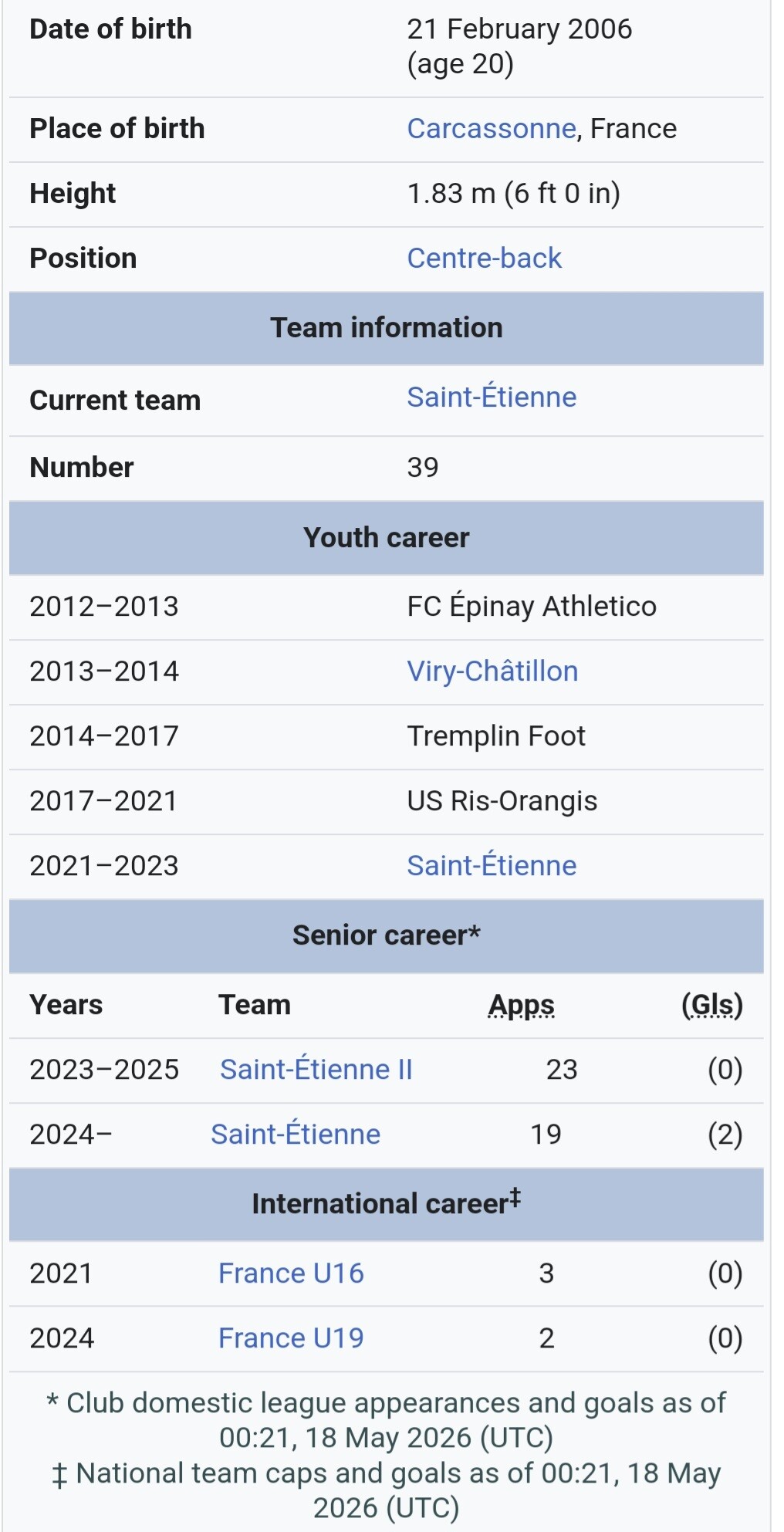The height and width of the screenshot is (1532, 784).
Task: Click the FC Épinay Athletico entry
Action: 532,606
